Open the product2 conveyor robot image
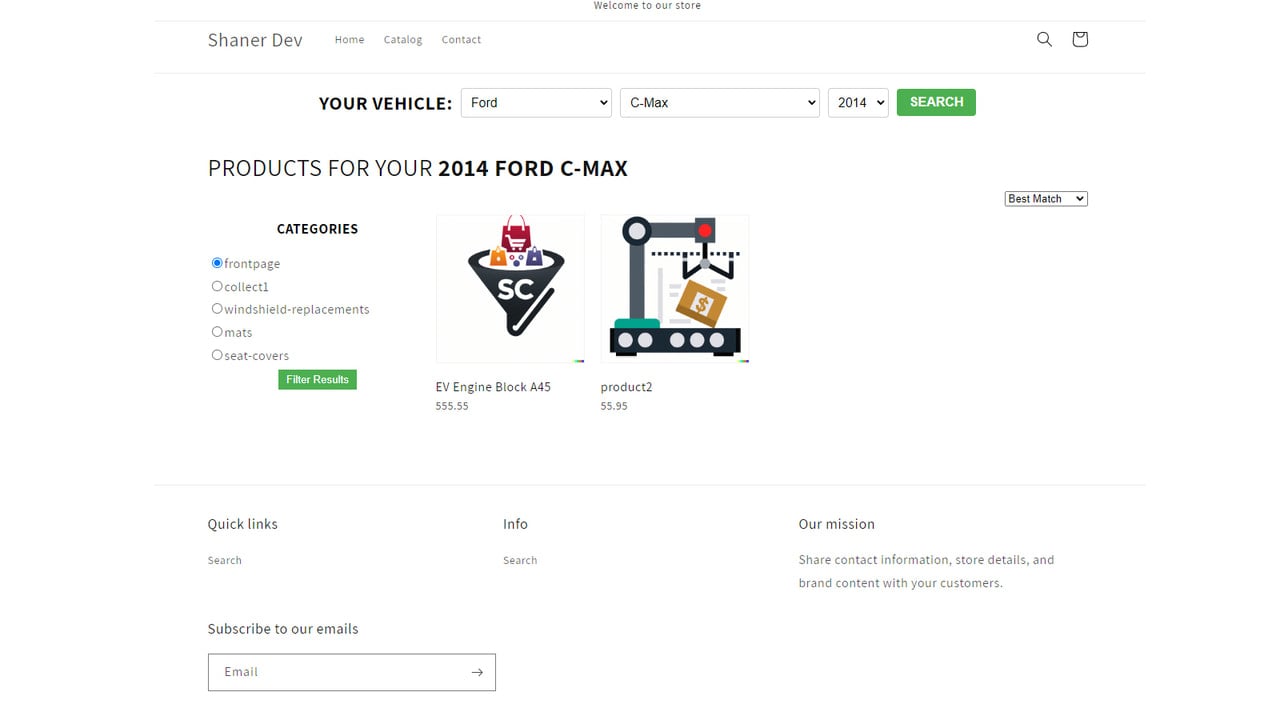Image resolution: width=1280 pixels, height=720 pixels. (x=675, y=289)
